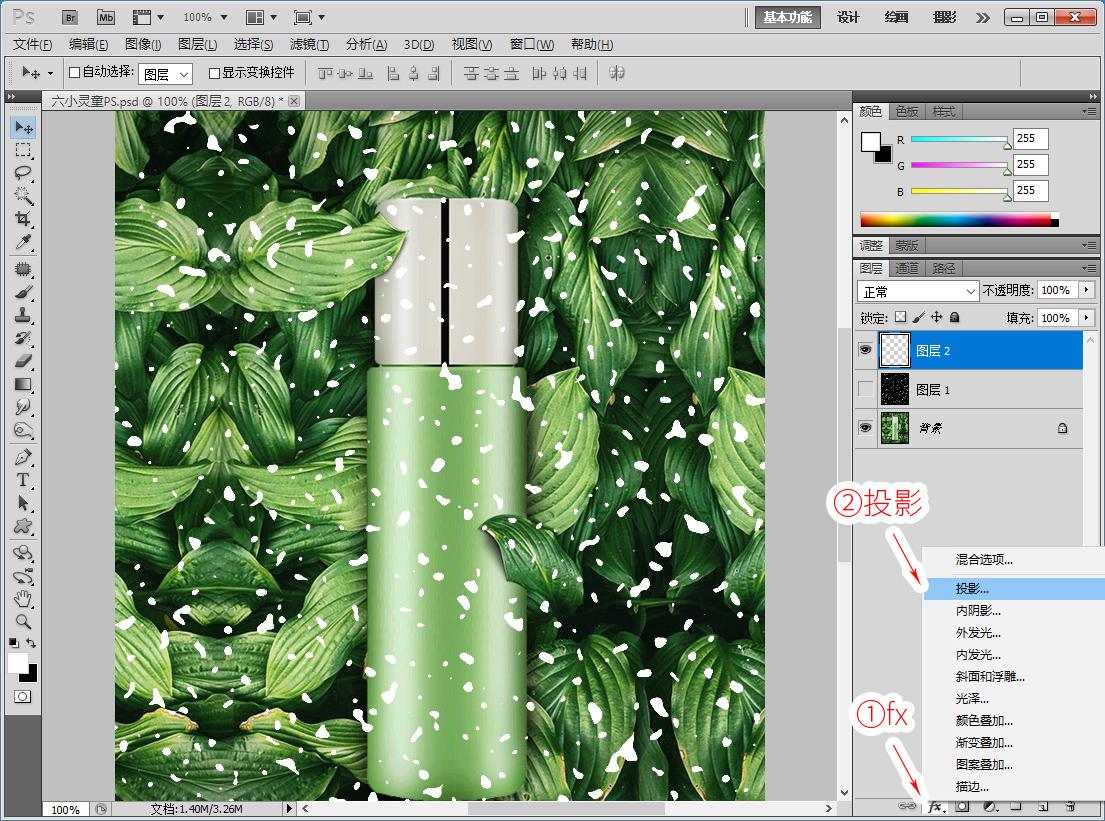Switch to the 通道 tab
1105x821 pixels.
tap(907, 268)
